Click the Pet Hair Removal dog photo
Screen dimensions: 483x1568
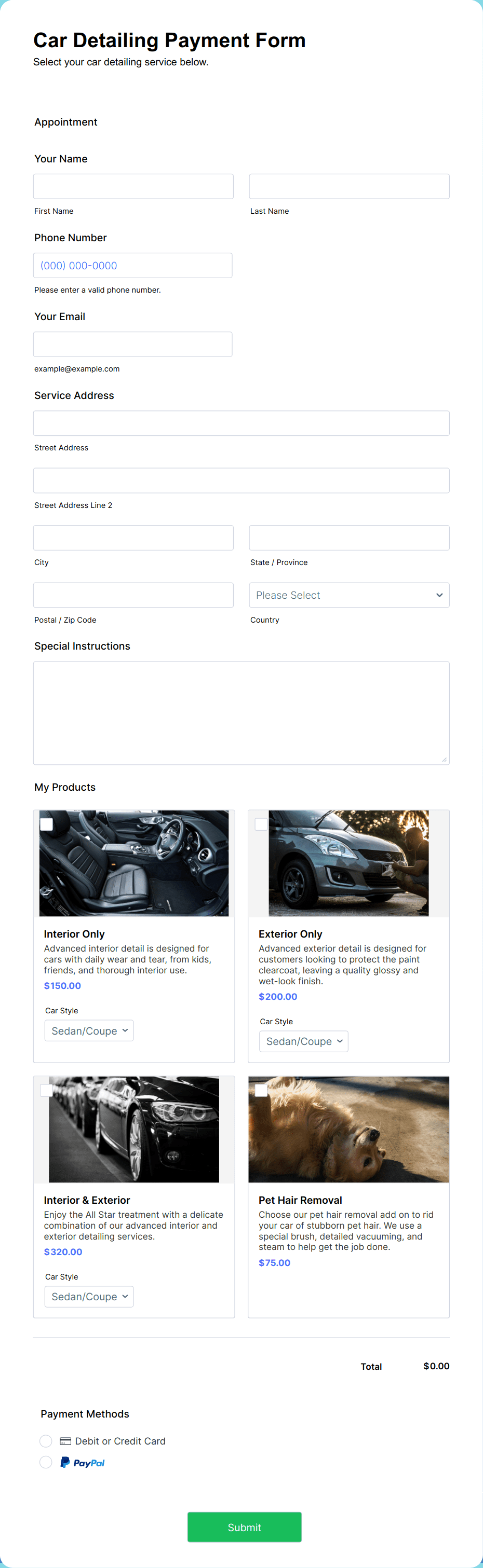348,1129
